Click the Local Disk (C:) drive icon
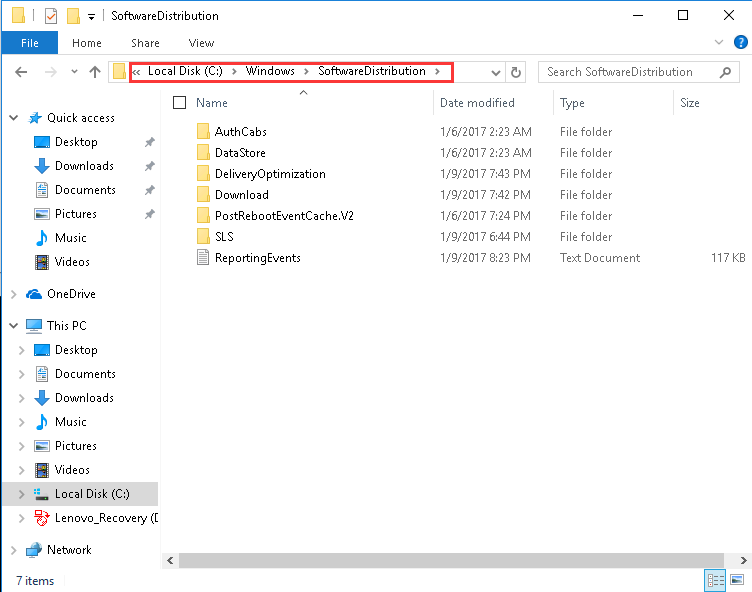Viewport: 752px width, 592px height. [x=41, y=494]
